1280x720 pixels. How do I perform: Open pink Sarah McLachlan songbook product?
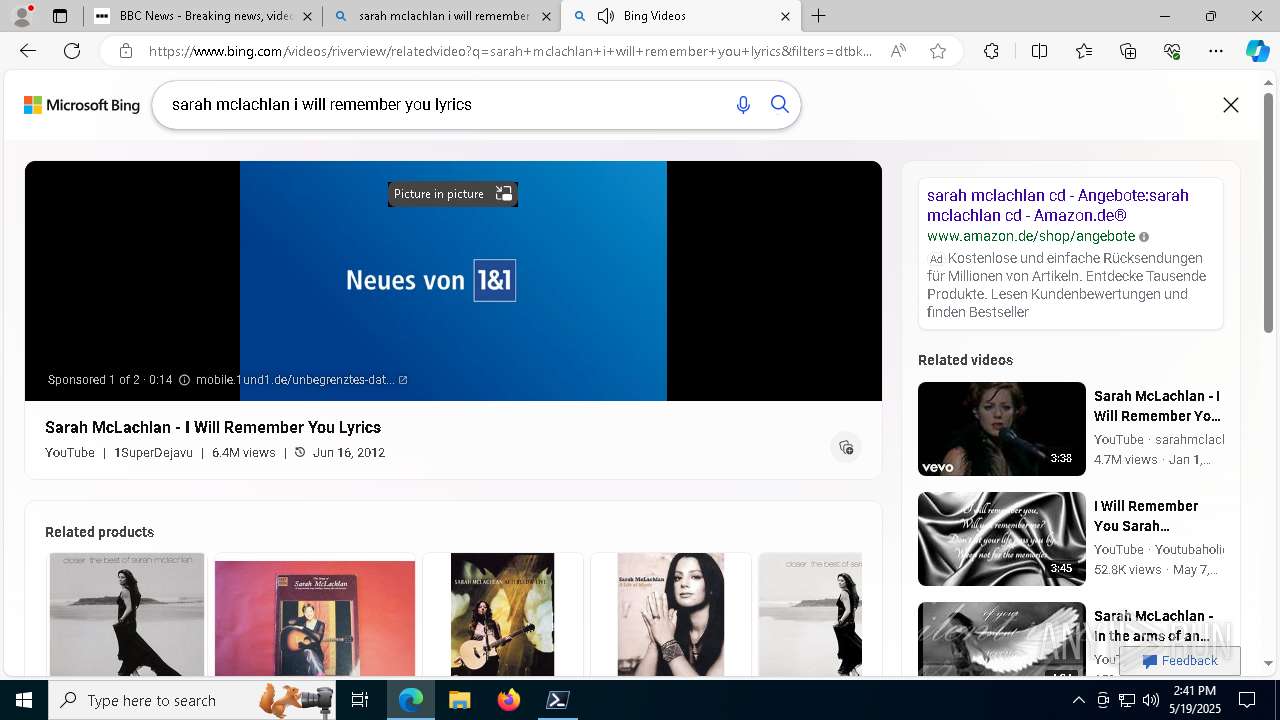(x=315, y=618)
